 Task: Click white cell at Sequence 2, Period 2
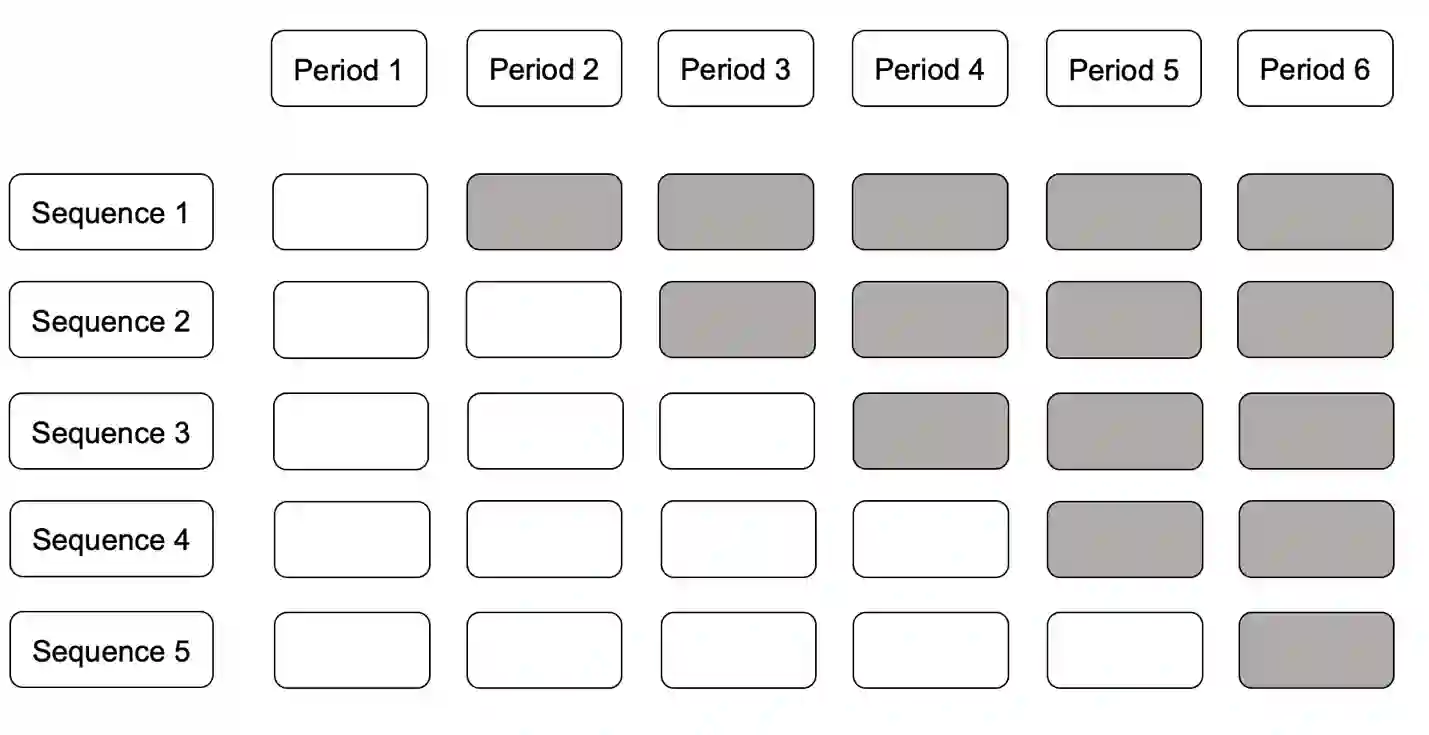(x=543, y=320)
